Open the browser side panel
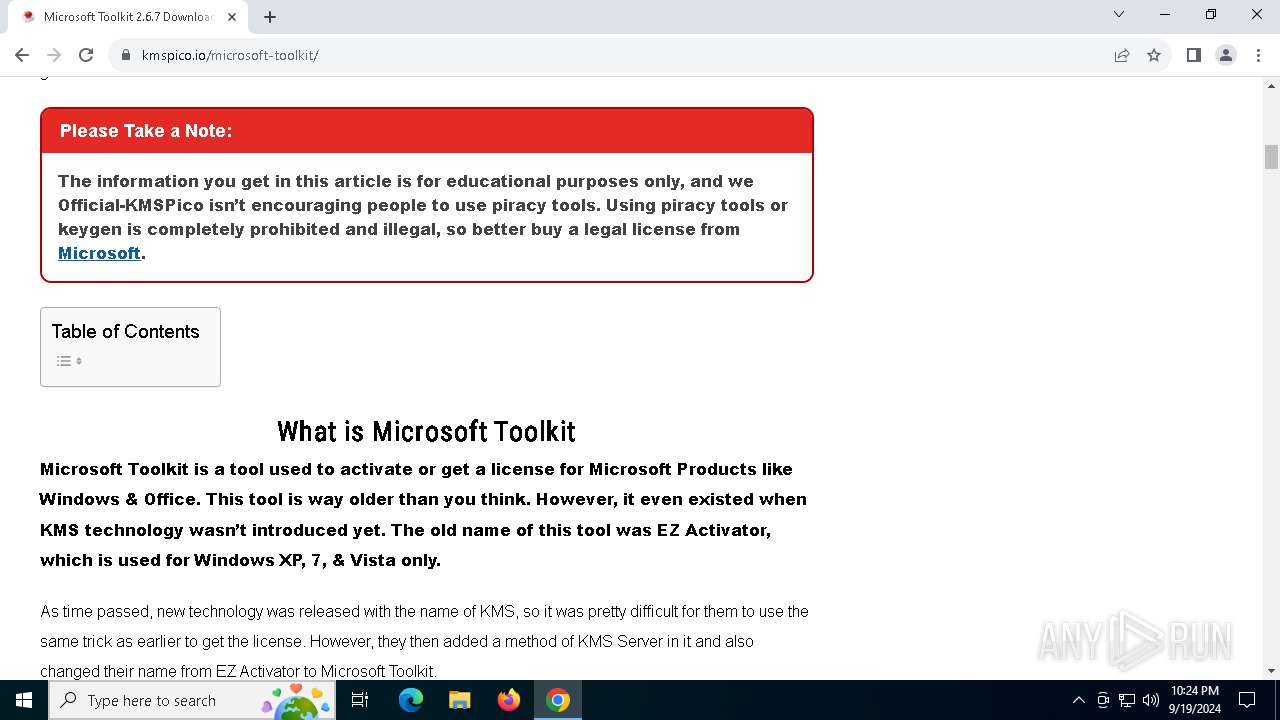 pos(1194,55)
